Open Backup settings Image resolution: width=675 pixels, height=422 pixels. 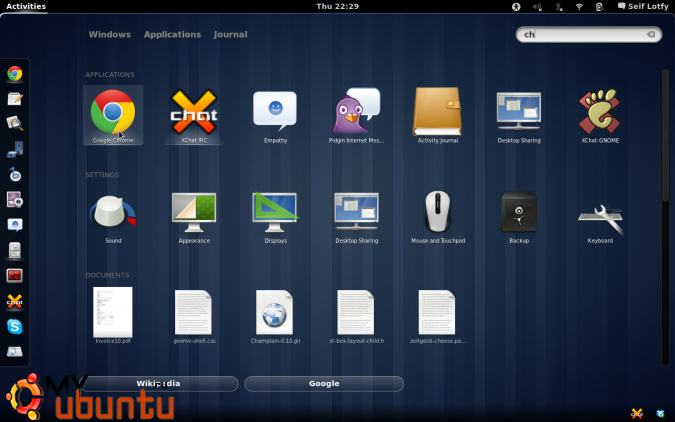[x=519, y=216]
